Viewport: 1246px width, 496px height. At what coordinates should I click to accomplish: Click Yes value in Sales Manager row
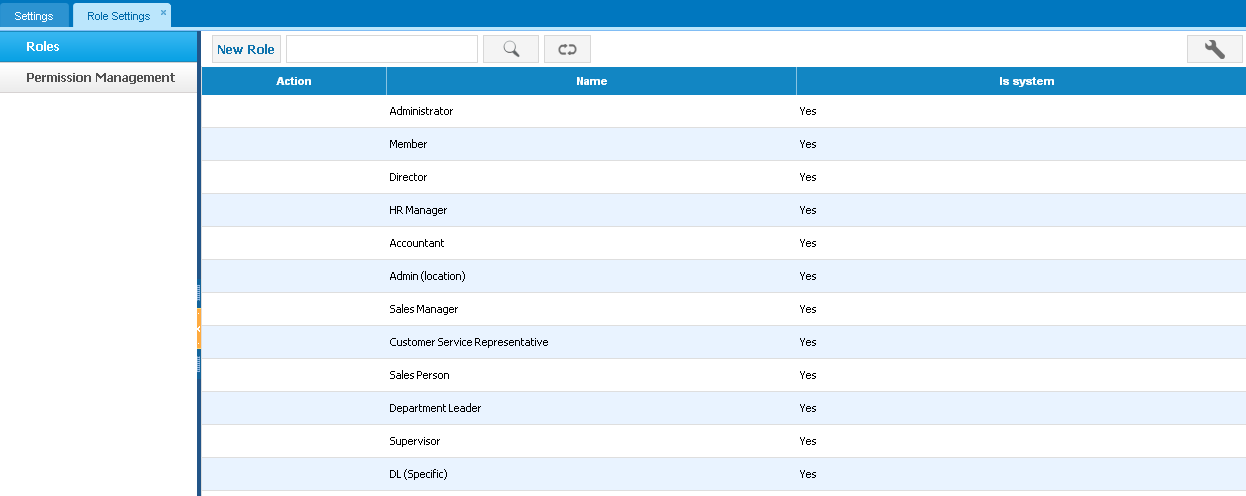[x=808, y=309]
